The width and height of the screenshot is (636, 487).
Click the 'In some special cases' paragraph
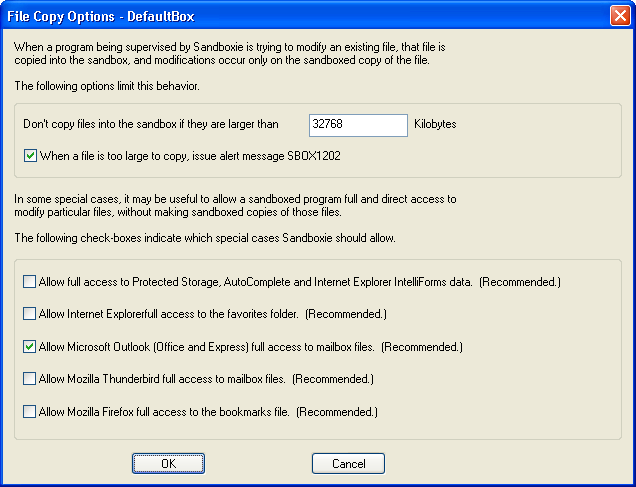(x=235, y=206)
